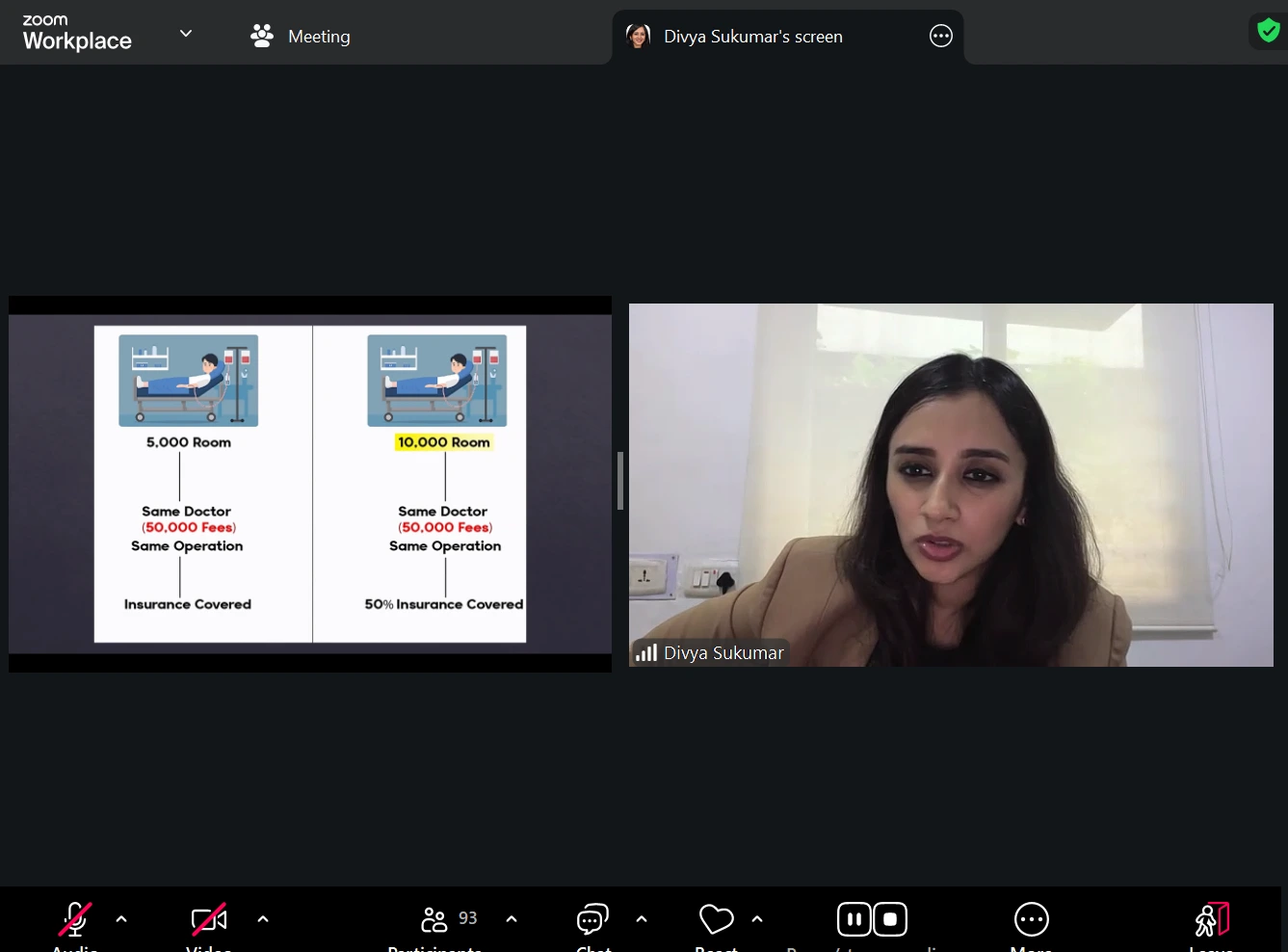This screenshot has height=952, width=1288.
Task: Open React heart icon
Action: coord(716,919)
